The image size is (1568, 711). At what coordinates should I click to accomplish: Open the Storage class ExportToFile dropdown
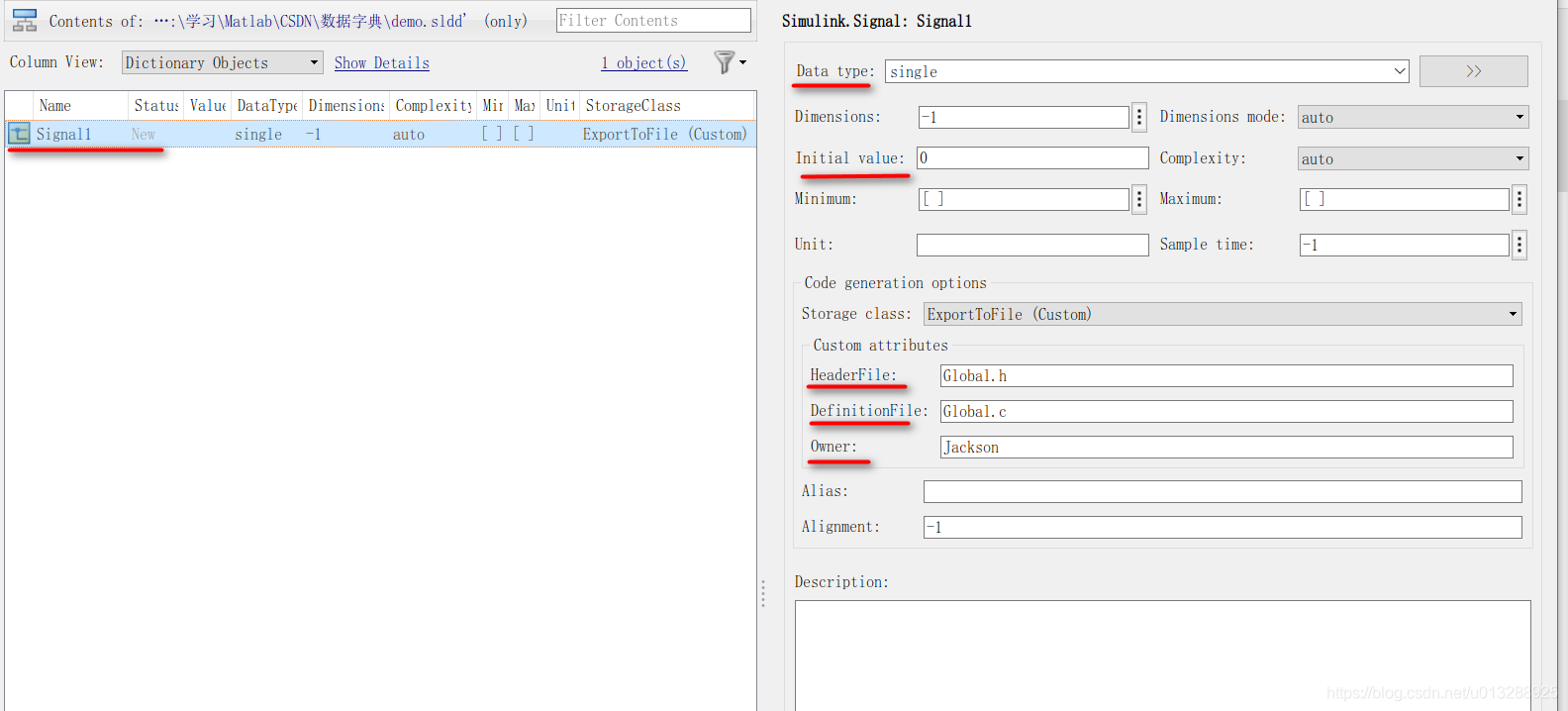[x=1223, y=314]
